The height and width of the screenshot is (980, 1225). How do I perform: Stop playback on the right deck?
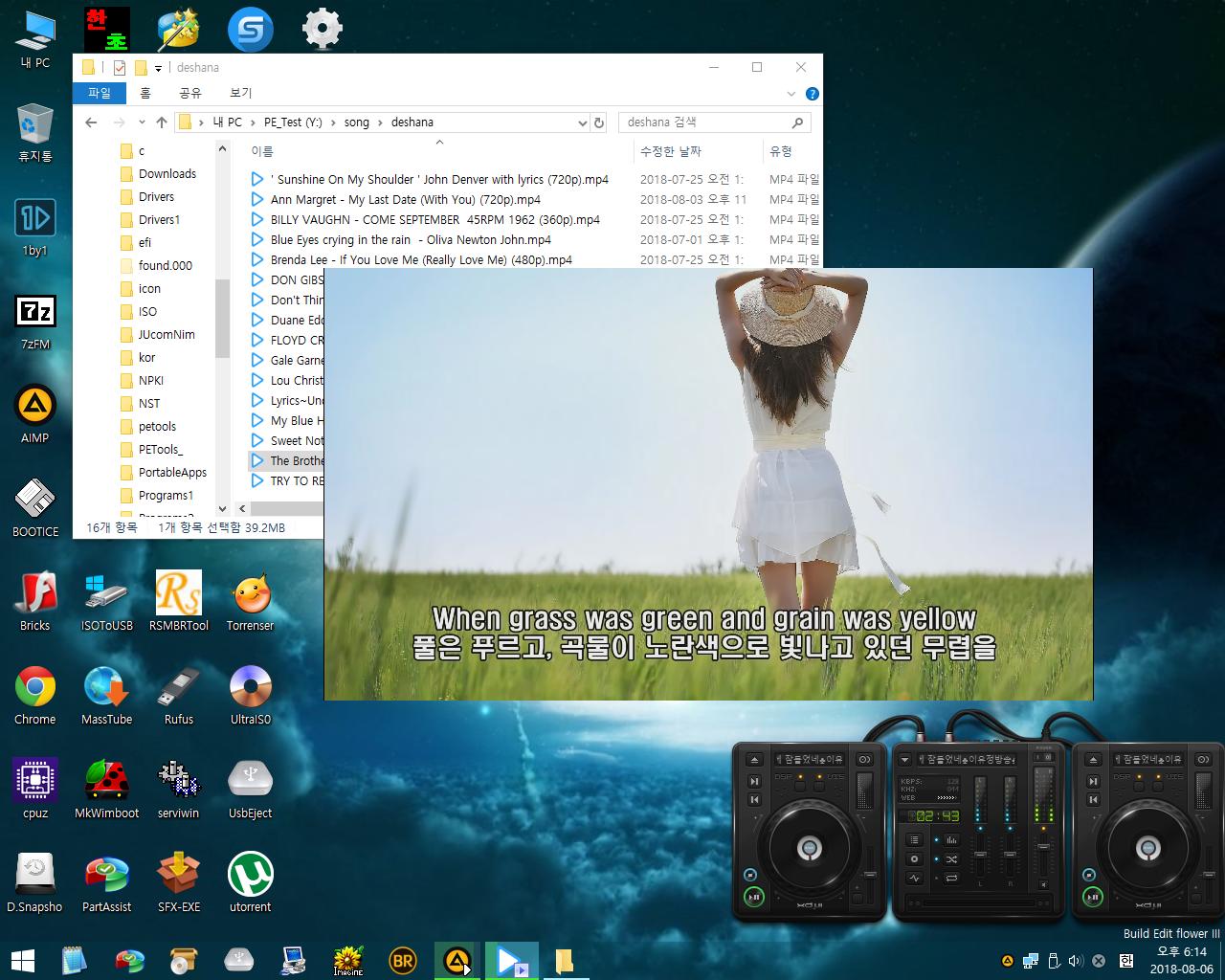(x=1089, y=874)
